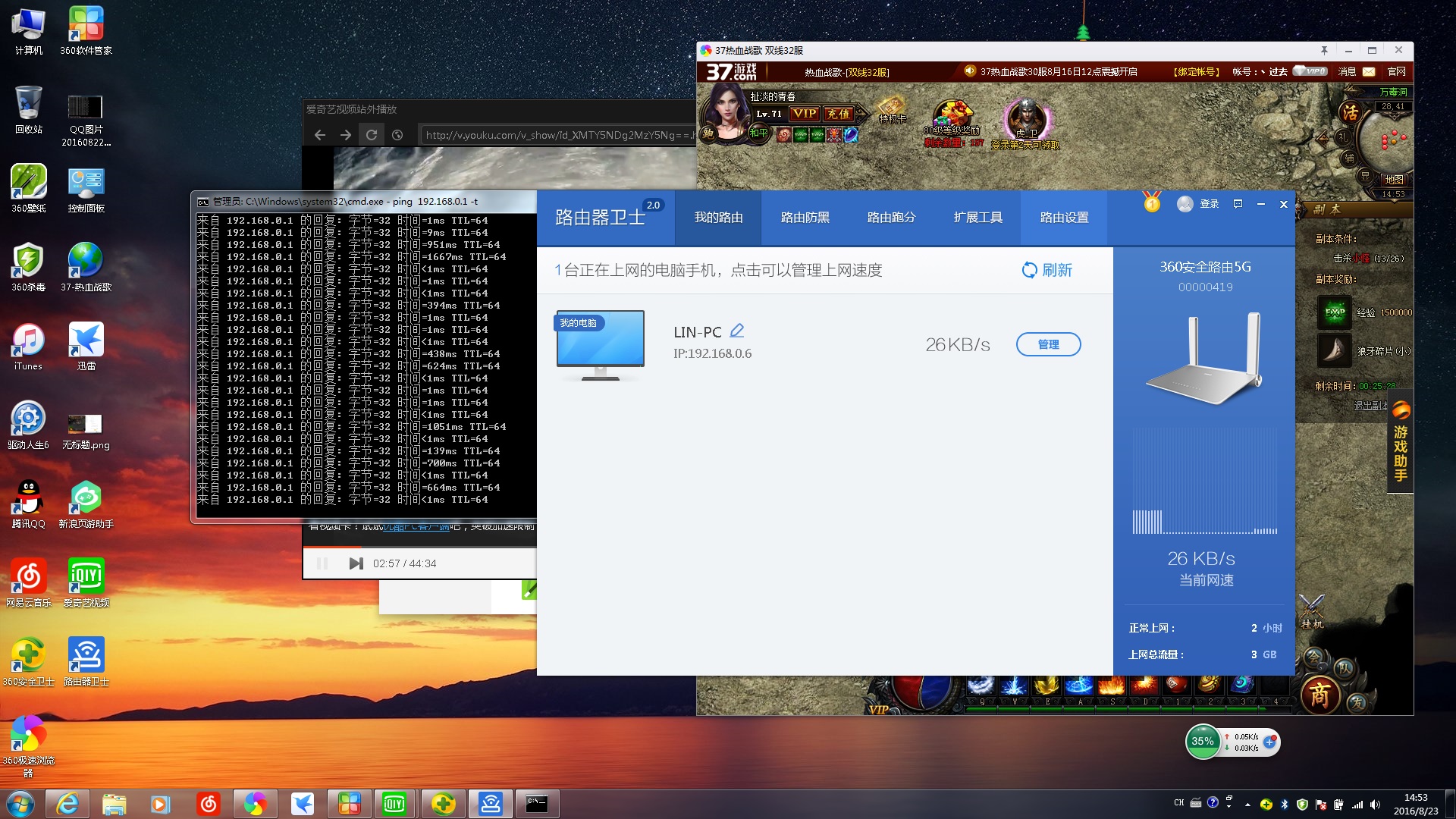Image resolution: width=1456 pixels, height=819 pixels.
Task: Click the CH input language indicator
Action: tap(1178, 802)
